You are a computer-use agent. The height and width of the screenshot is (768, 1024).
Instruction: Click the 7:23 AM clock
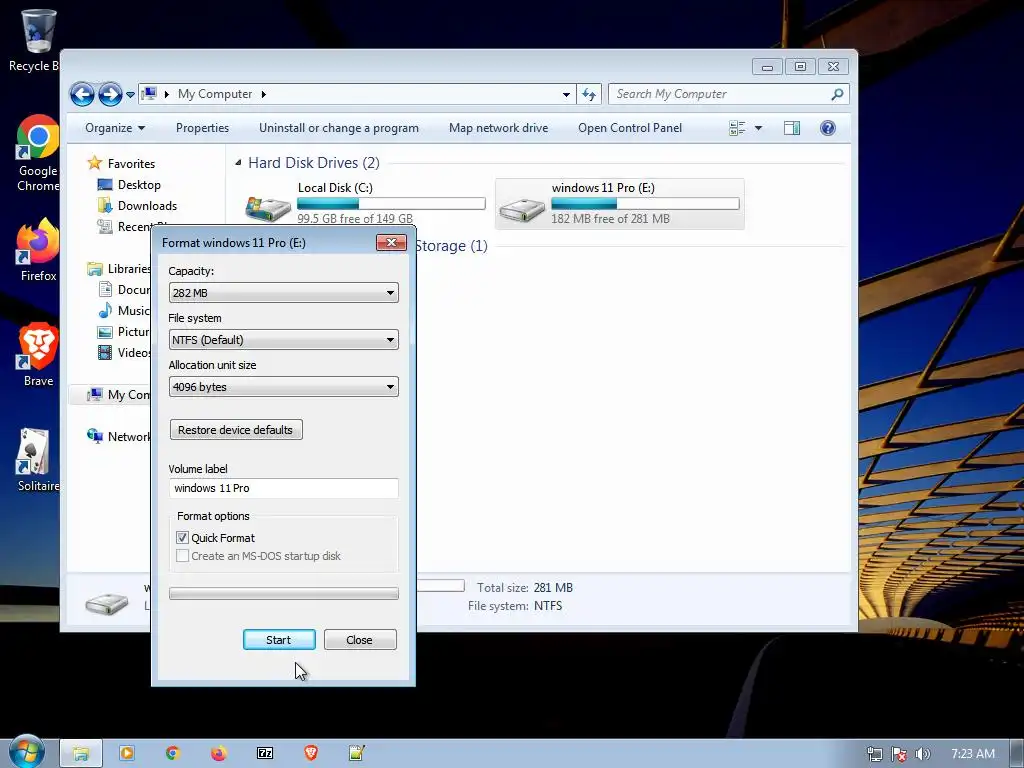point(972,754)
